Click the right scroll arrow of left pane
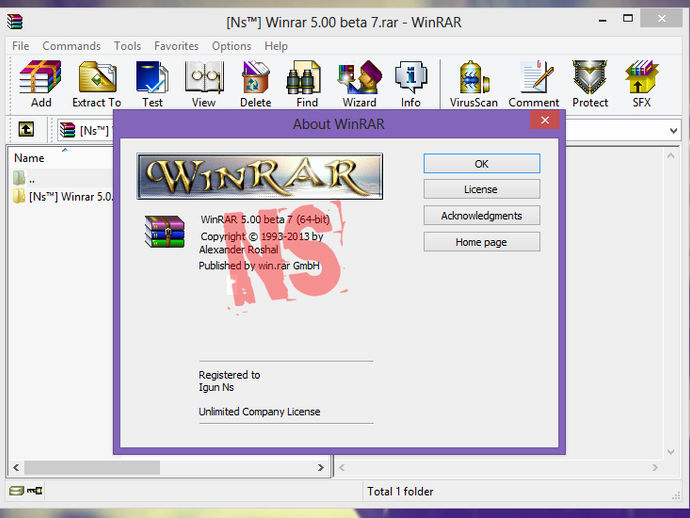This screenshot has width=690, height=518. pos(321,467)
